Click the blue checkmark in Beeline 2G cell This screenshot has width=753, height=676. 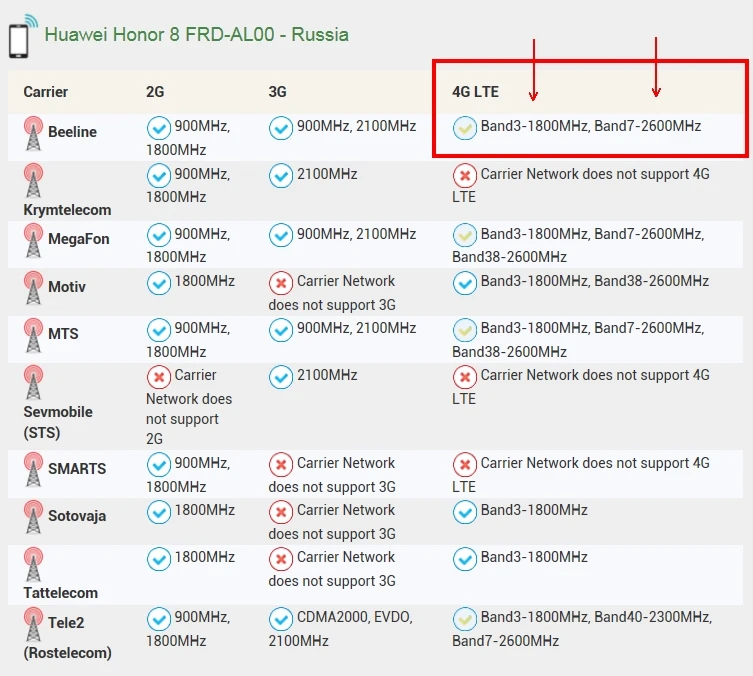[158, 128]
